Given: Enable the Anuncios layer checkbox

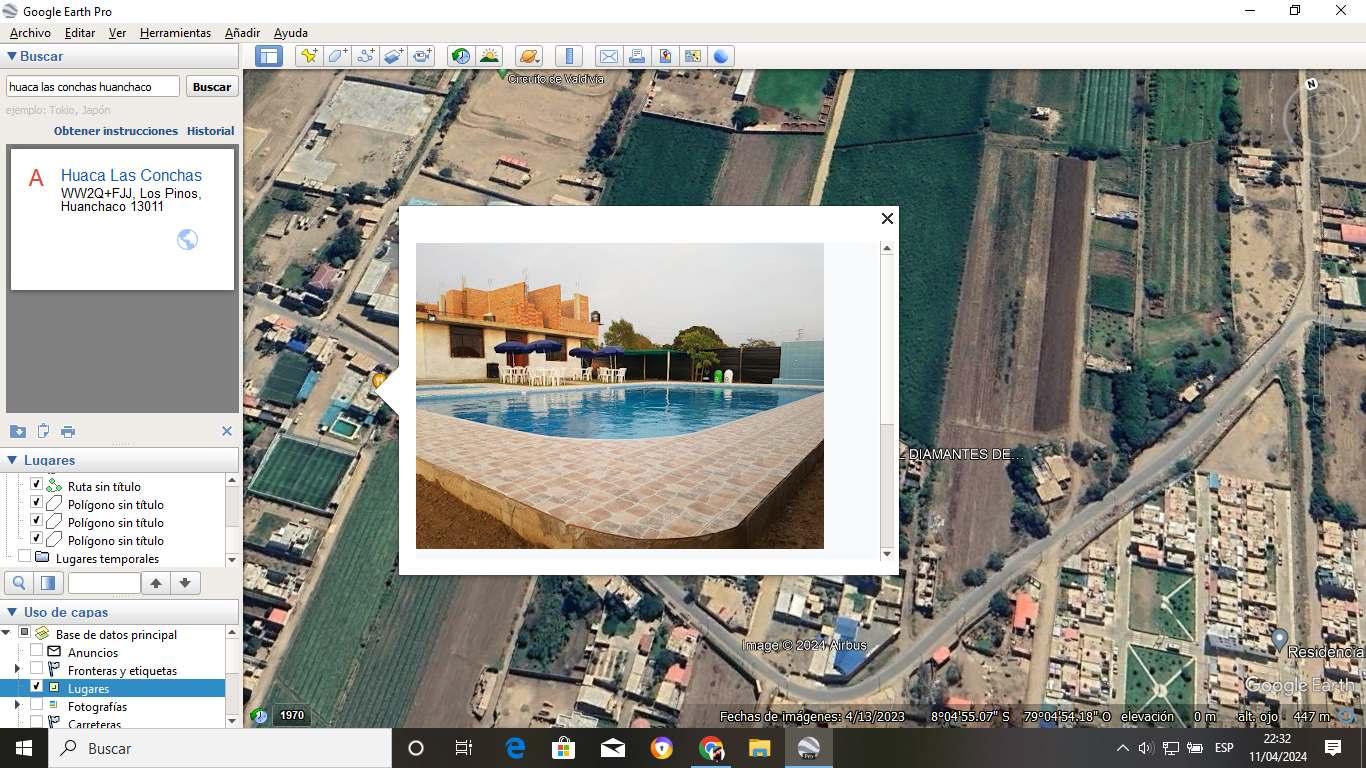Looking at the screenshot, I should pyautogui.click(x=36, y=651).
